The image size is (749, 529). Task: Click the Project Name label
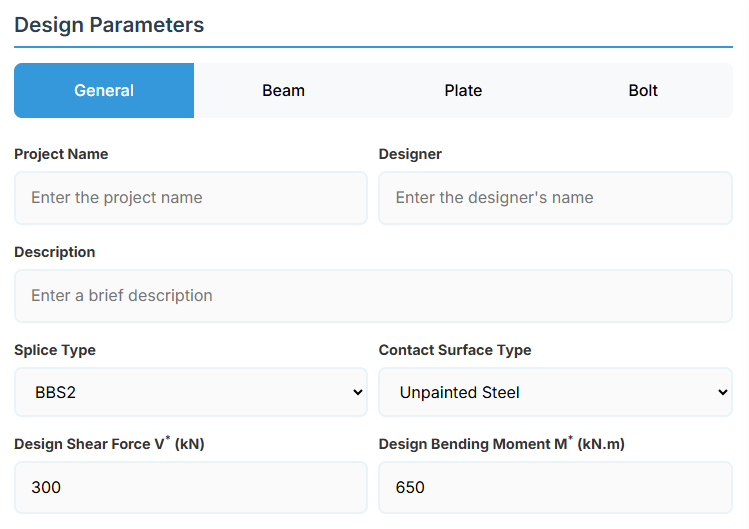(x=61, y=154)
